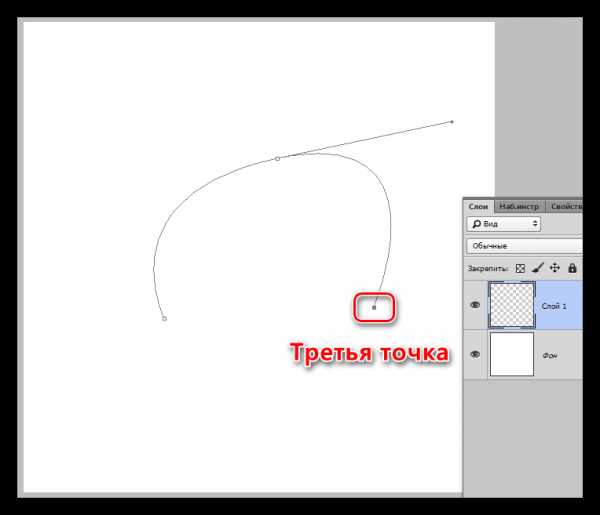The image size is (600, 515).
Task: Lock image pixels brush icon
Action: coord(538,268)
